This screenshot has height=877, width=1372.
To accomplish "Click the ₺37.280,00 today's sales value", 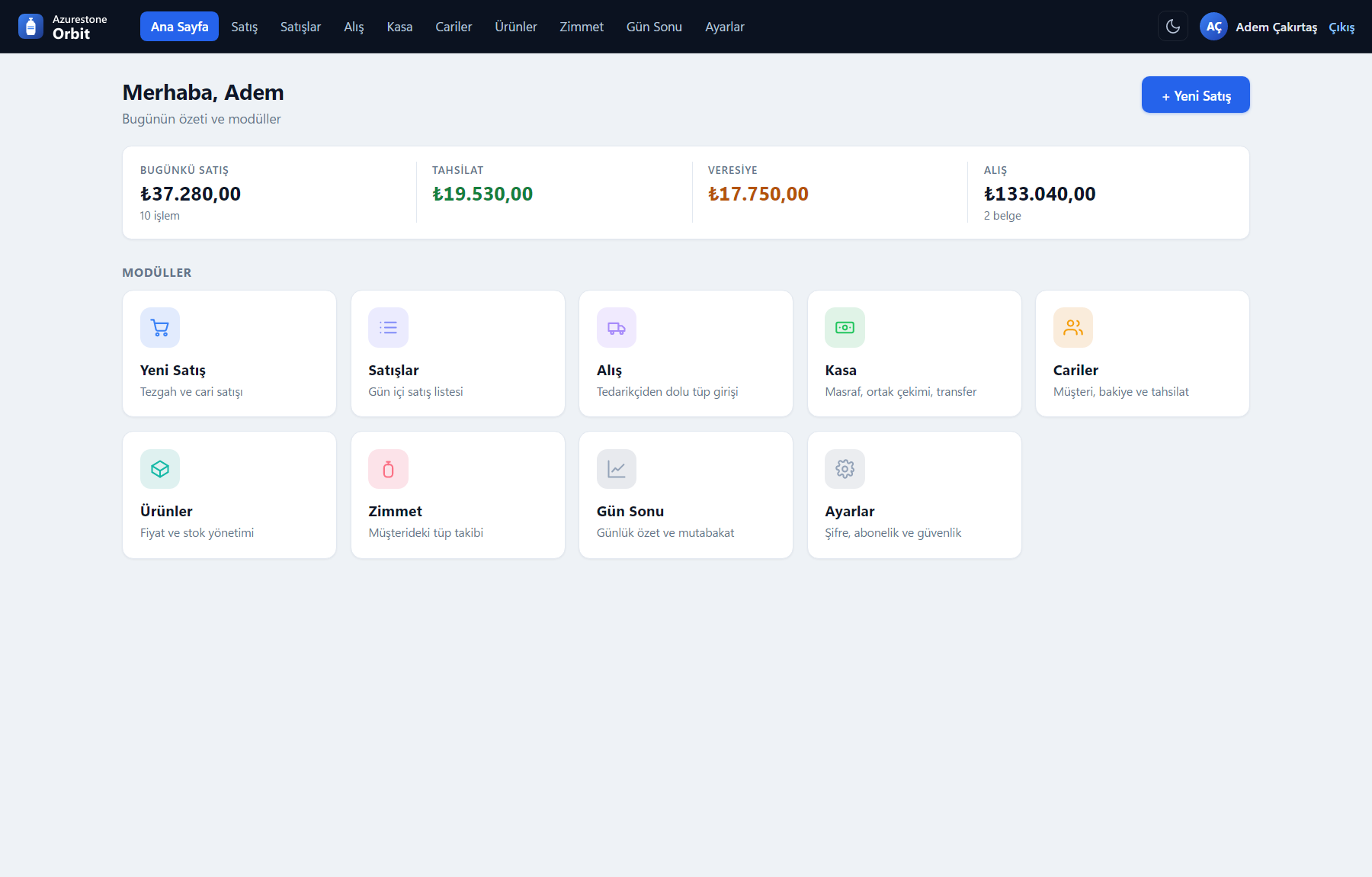I will coord(191,194).
